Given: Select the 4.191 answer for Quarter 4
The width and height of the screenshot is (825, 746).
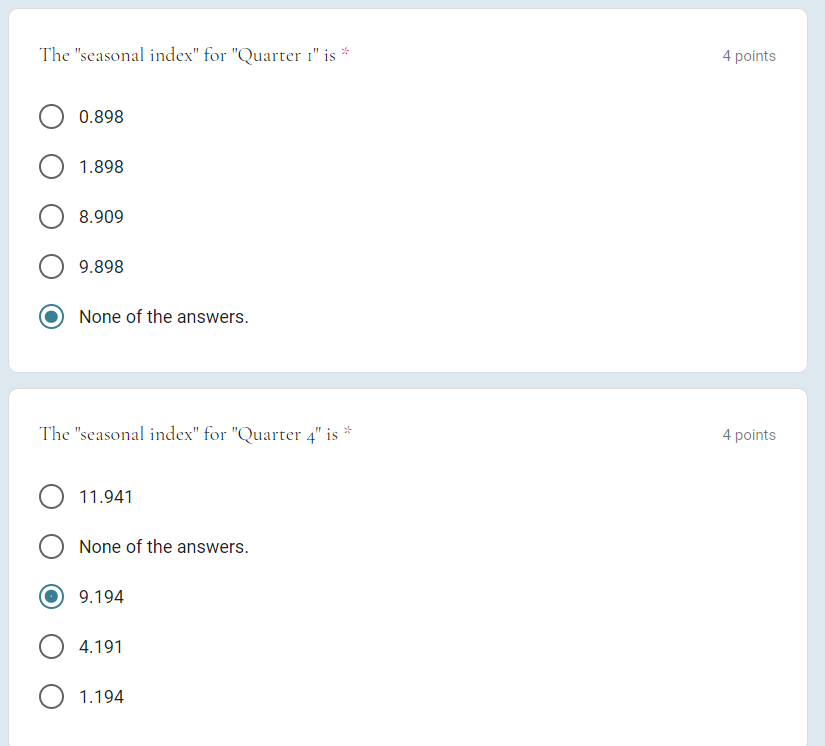Looking at the screenshot, I should pos(51,646).
